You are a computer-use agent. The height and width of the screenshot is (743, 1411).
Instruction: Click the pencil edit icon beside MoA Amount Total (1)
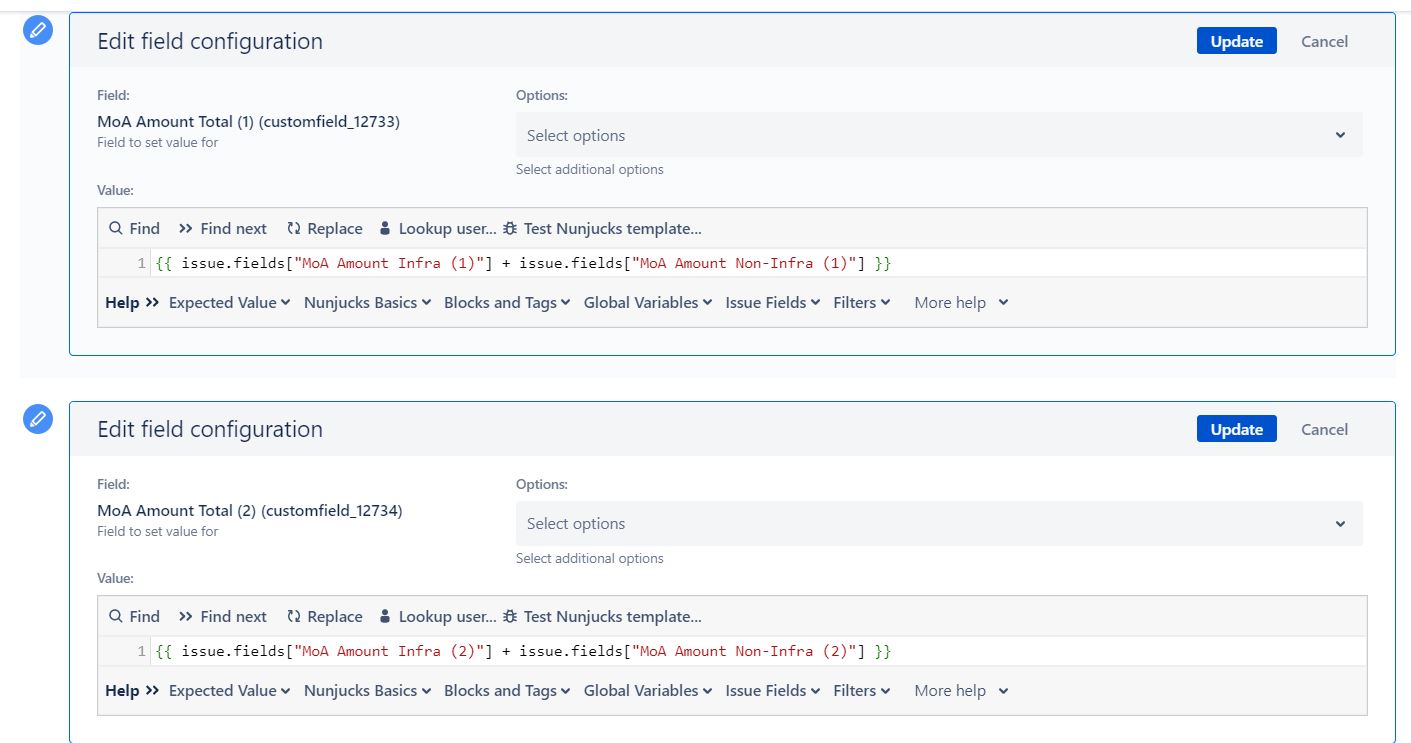pyautogui.click(x=37, y=31)
